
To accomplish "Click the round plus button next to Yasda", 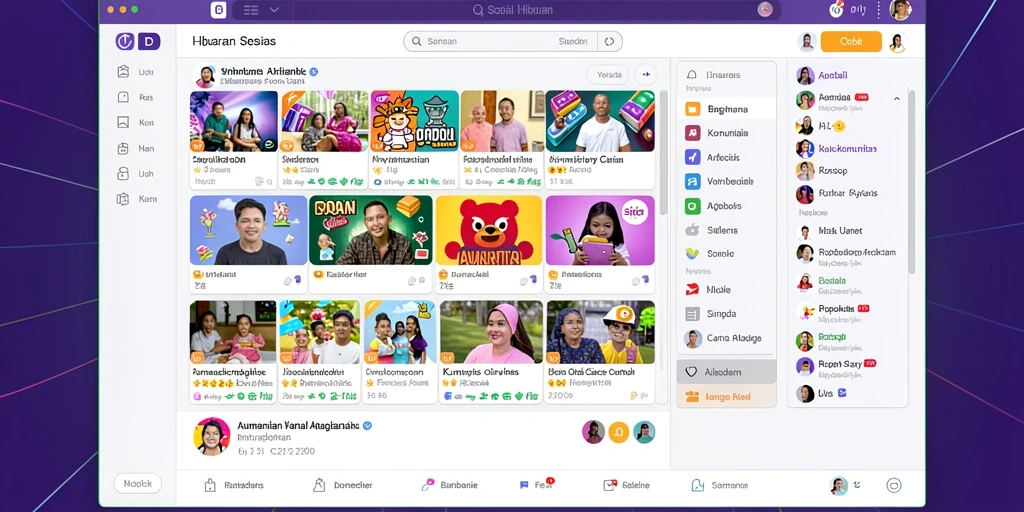I will coord(647,75).
